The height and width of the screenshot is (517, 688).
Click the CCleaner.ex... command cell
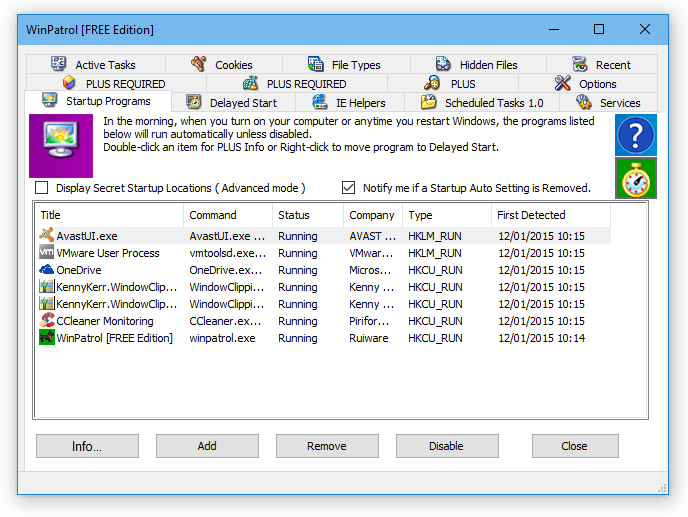coord(225,321)
